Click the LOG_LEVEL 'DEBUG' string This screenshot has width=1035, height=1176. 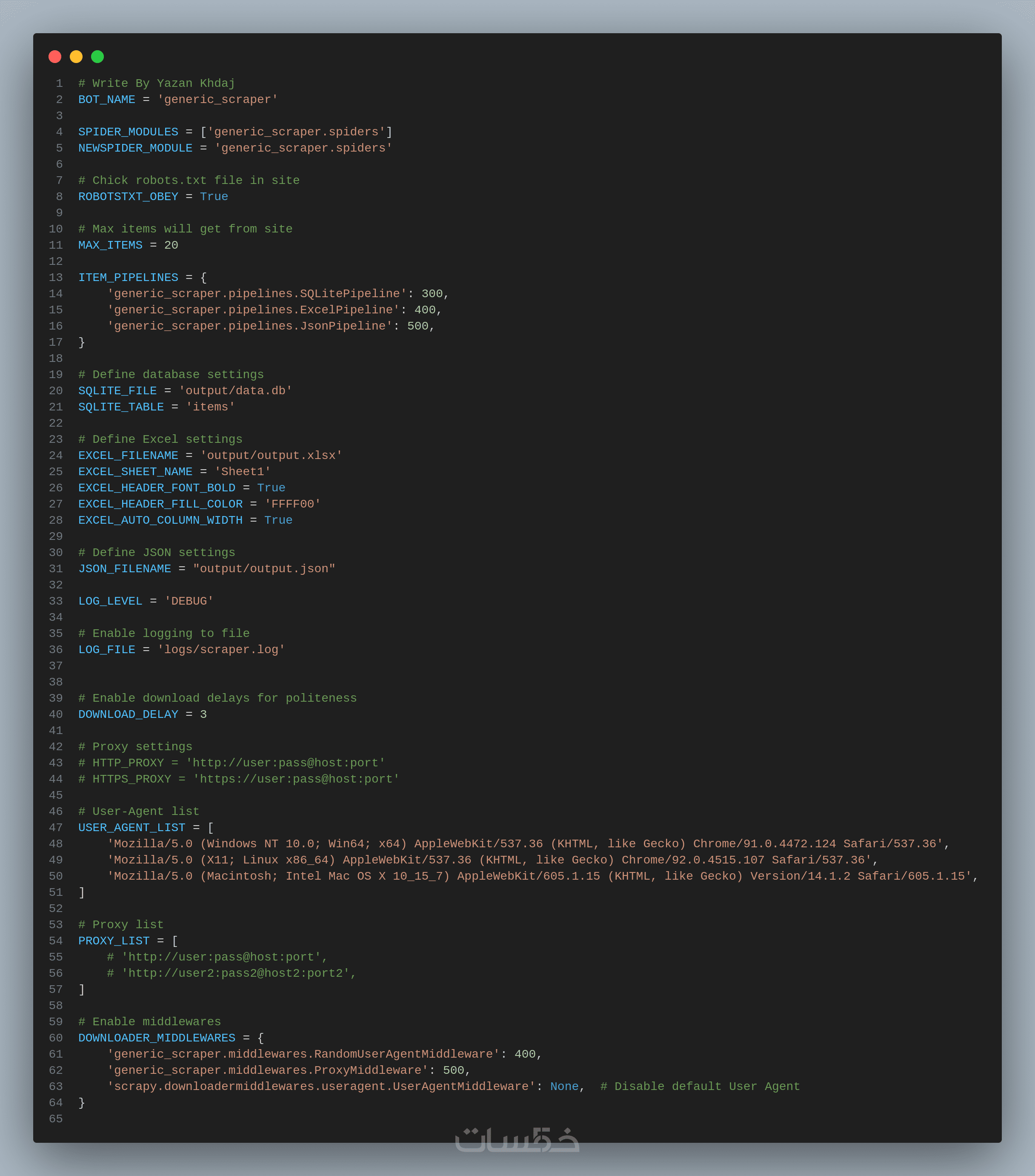(x=189, y=601)
